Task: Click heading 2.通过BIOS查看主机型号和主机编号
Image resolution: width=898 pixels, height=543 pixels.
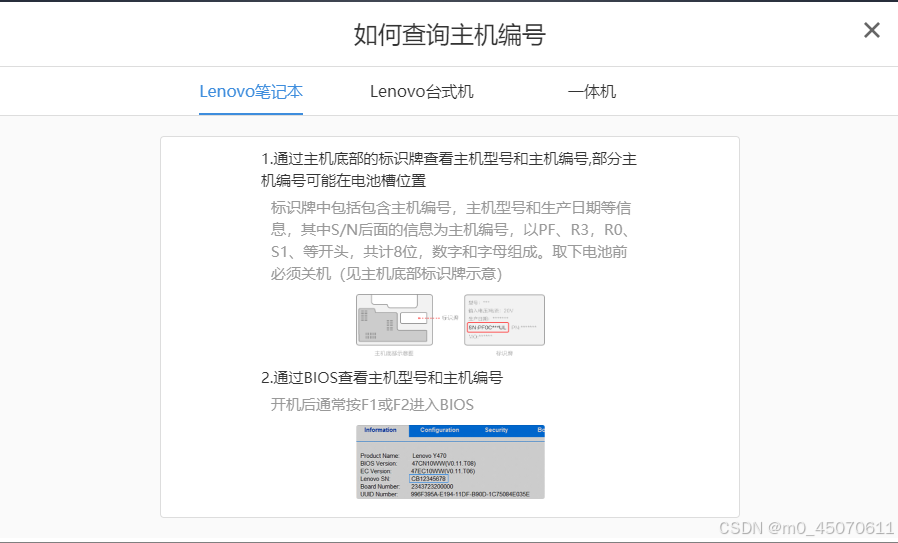Action: [x=382, y=378]
